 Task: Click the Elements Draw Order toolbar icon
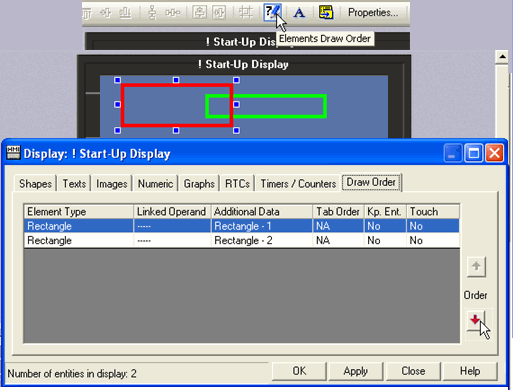coord(272,13)
